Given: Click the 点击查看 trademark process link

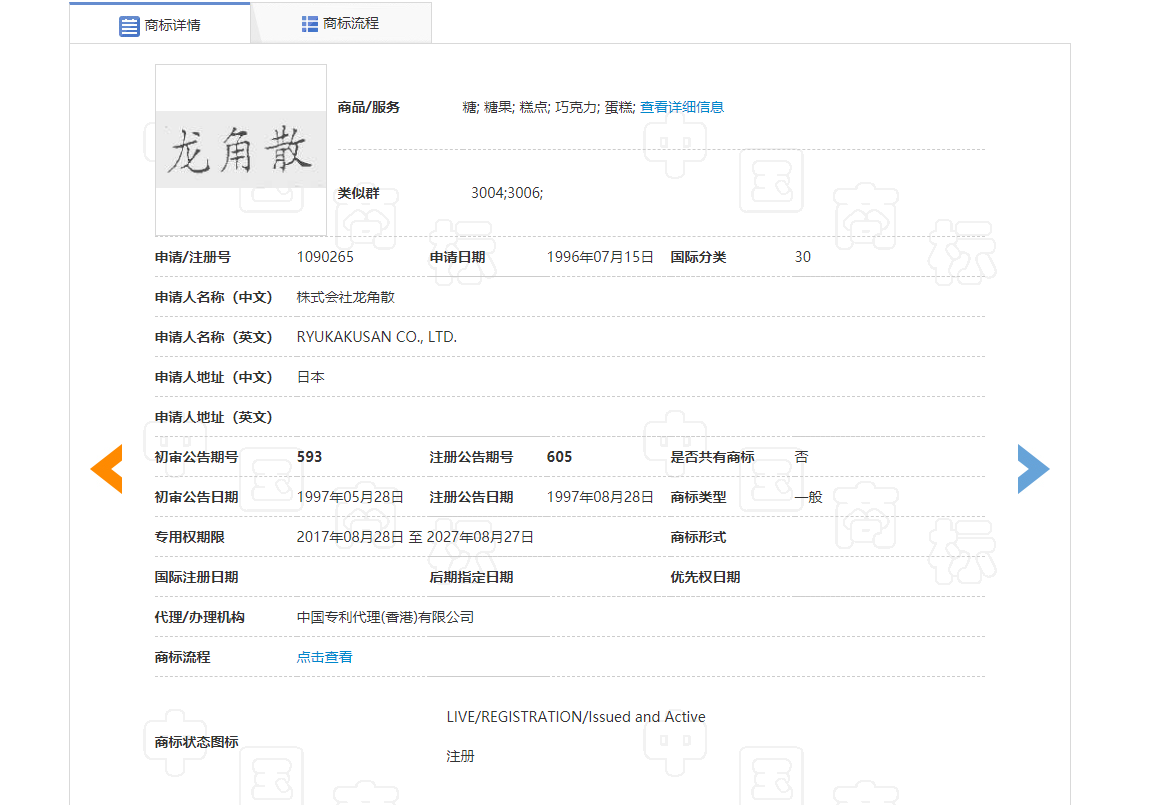Looking at the screenshot, I should [325, 657].
